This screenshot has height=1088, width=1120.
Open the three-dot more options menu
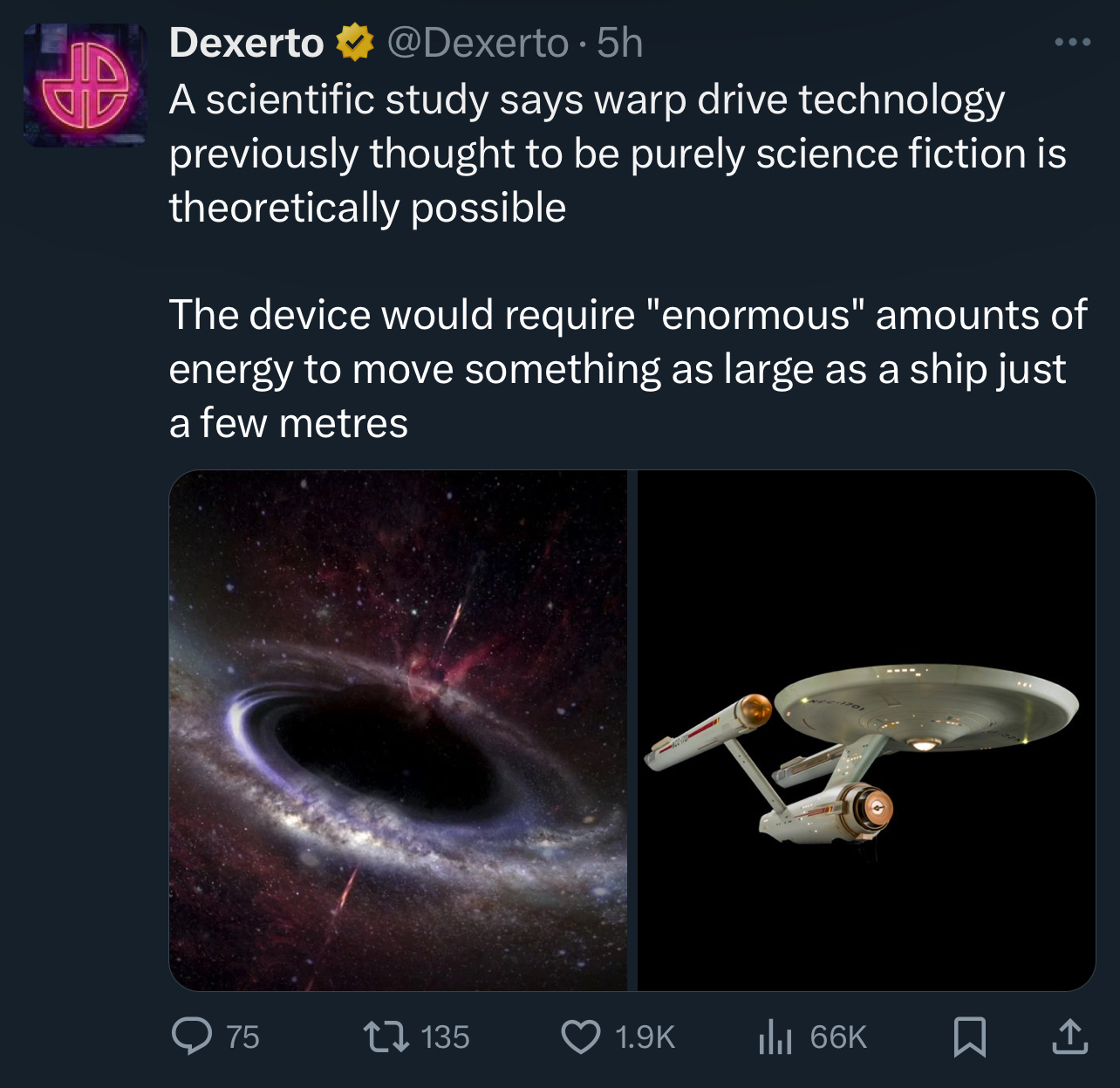1072,42
